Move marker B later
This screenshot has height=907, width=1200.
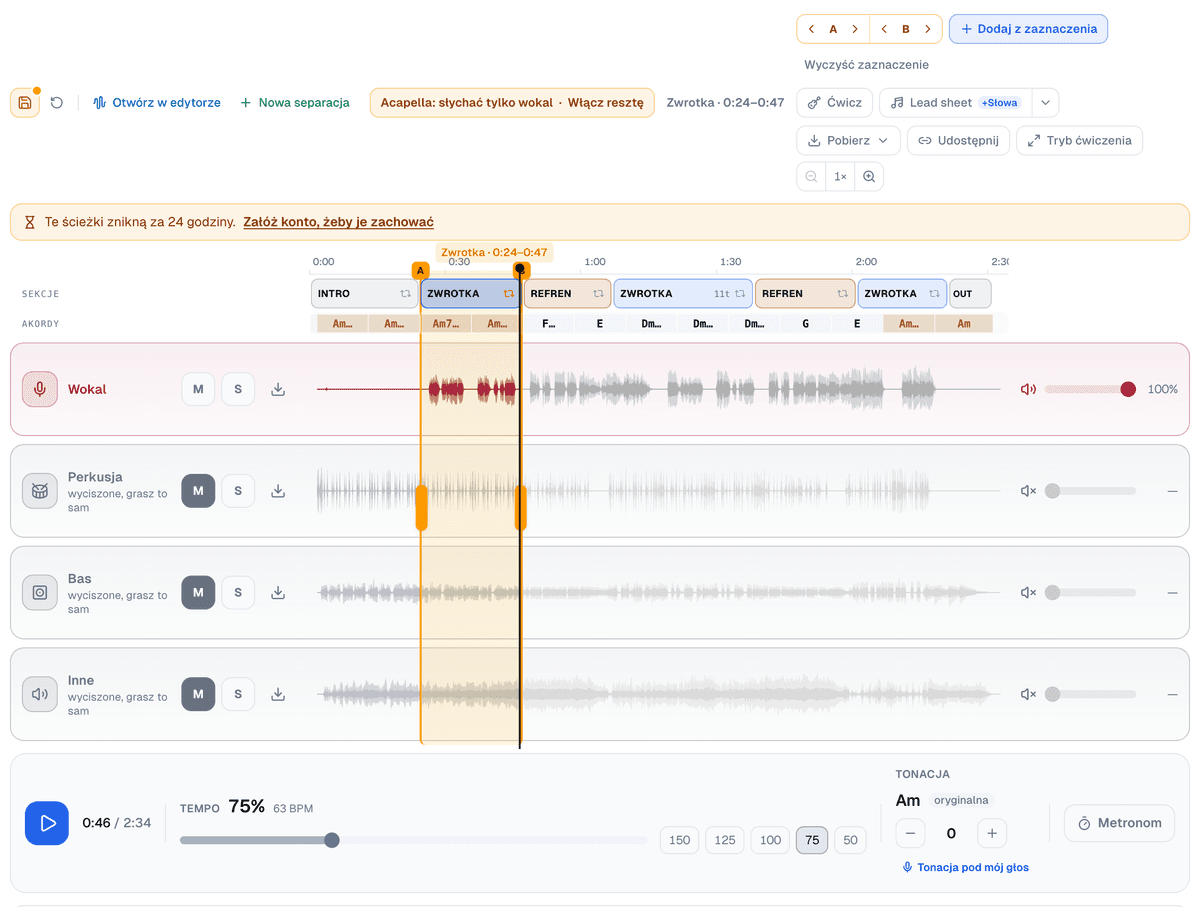click(x=928, y=29)
